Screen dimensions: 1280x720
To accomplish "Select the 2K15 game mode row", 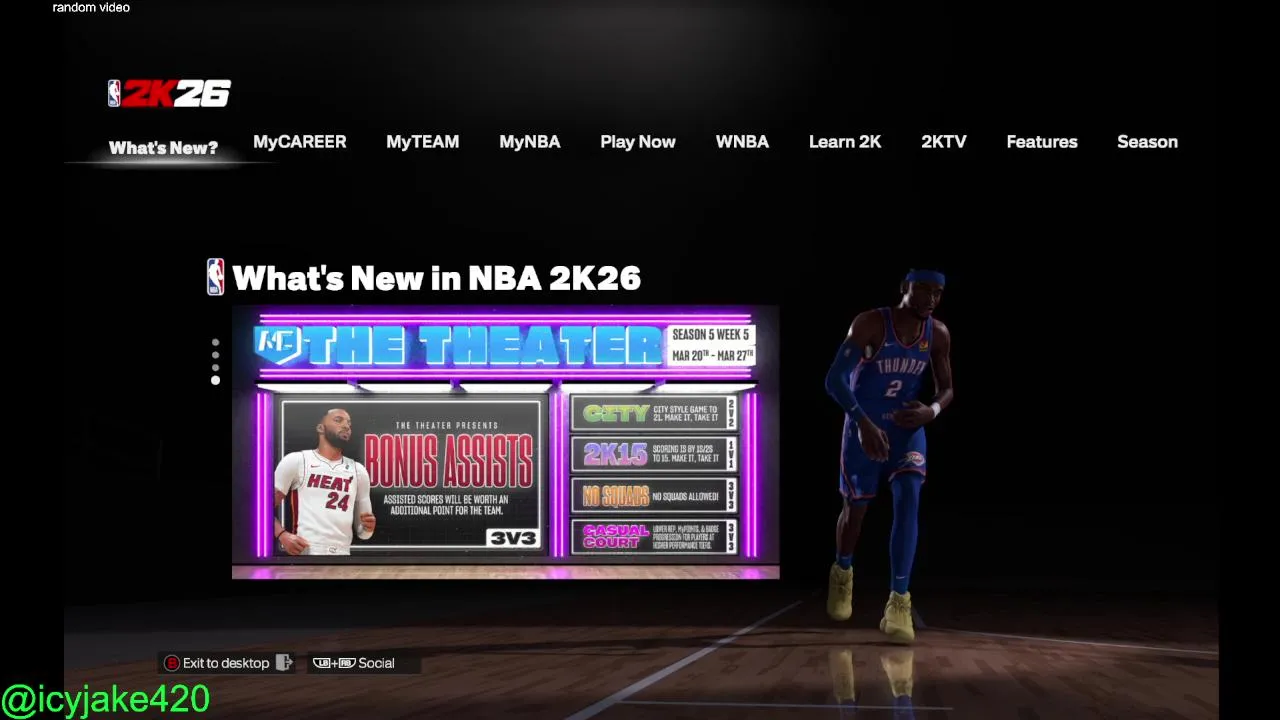I will [655, 454].
